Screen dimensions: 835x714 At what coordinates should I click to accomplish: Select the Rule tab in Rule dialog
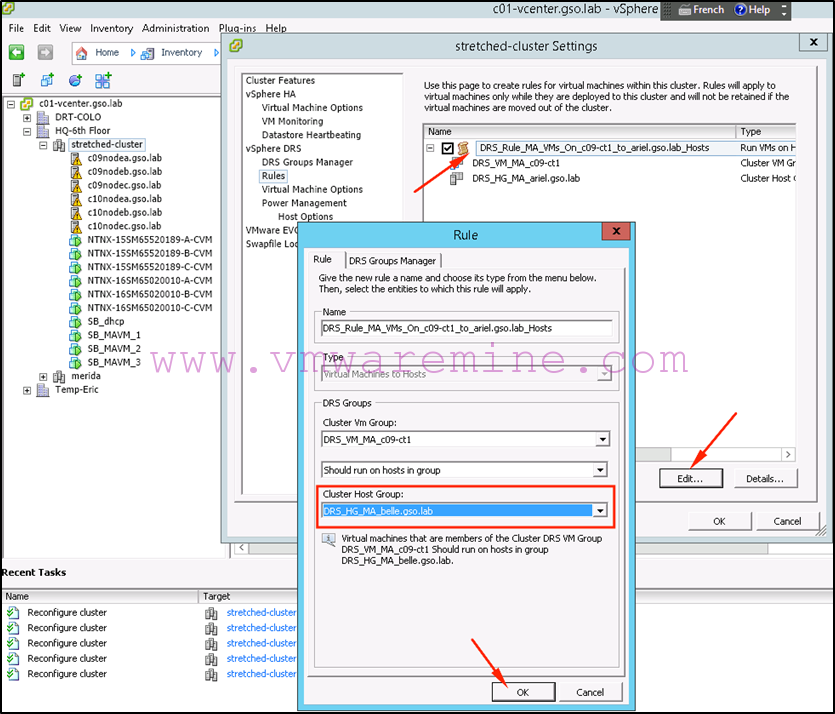(x=322, y=259)
